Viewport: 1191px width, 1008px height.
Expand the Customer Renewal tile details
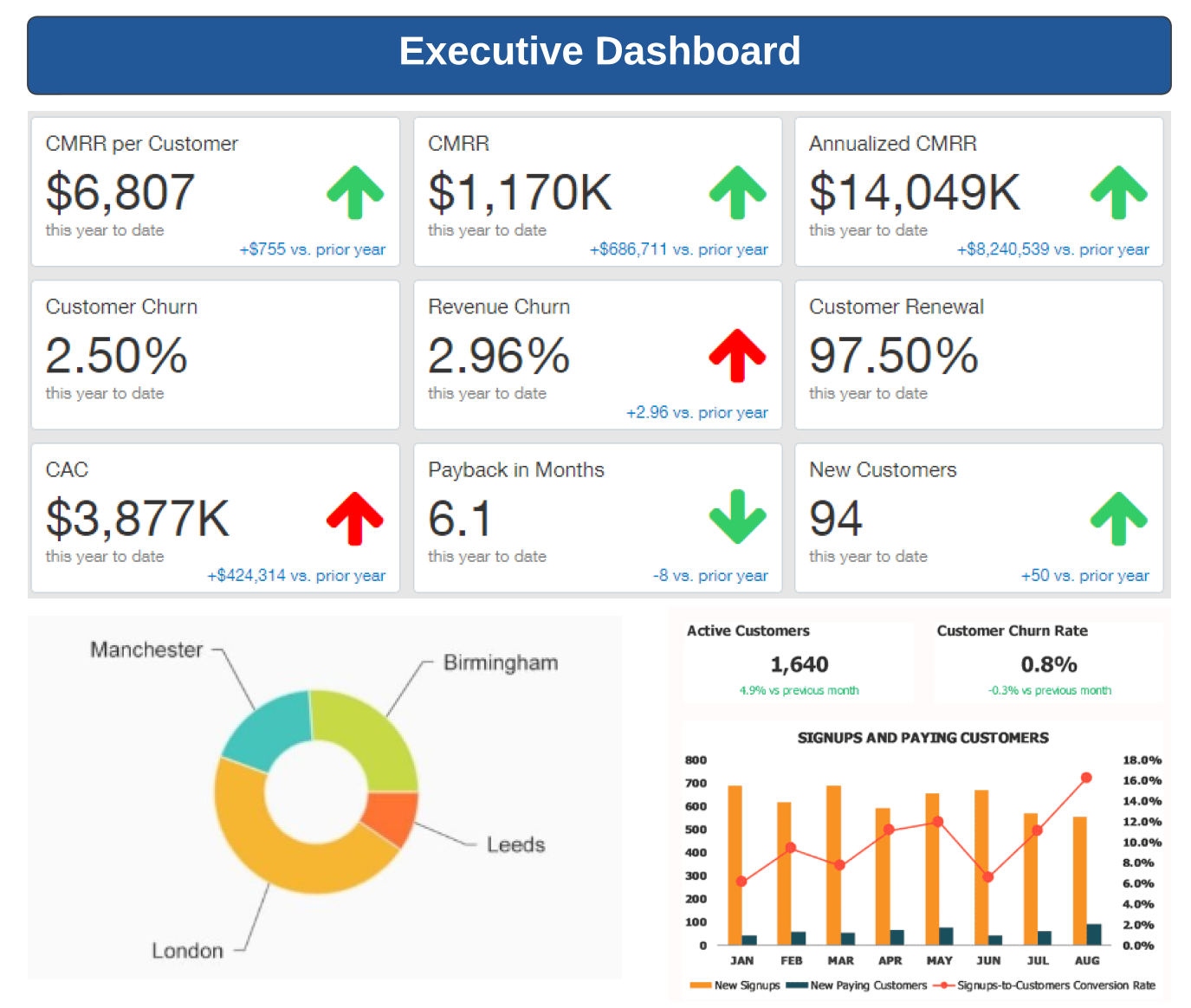(x=978, y=353)
